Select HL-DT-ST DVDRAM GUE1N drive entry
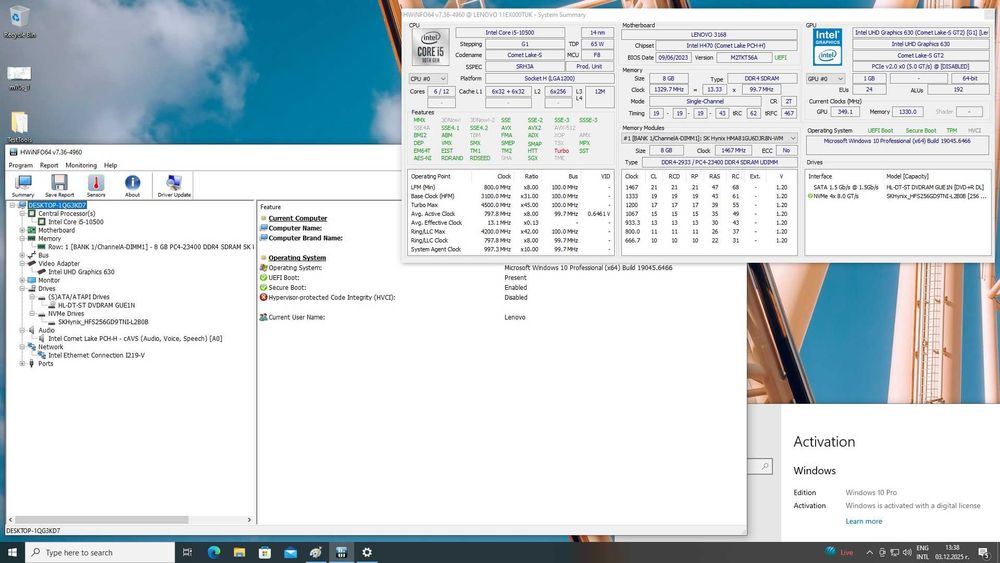This screenshot has height=563, width=1000. (x=96, y=305)
